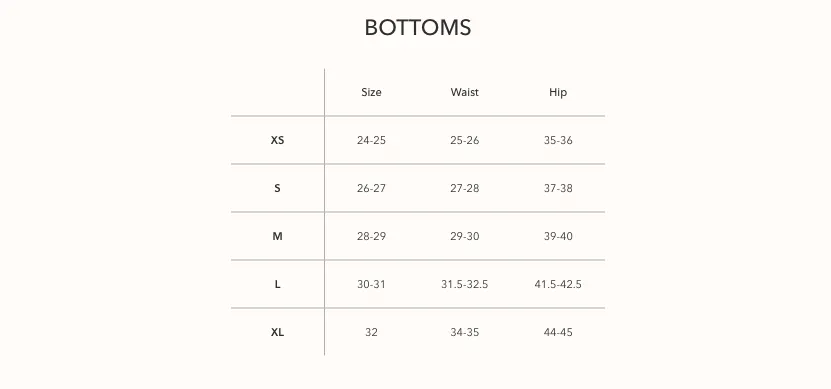Select the 31.5-32.5 waist cell

(464, 285)
